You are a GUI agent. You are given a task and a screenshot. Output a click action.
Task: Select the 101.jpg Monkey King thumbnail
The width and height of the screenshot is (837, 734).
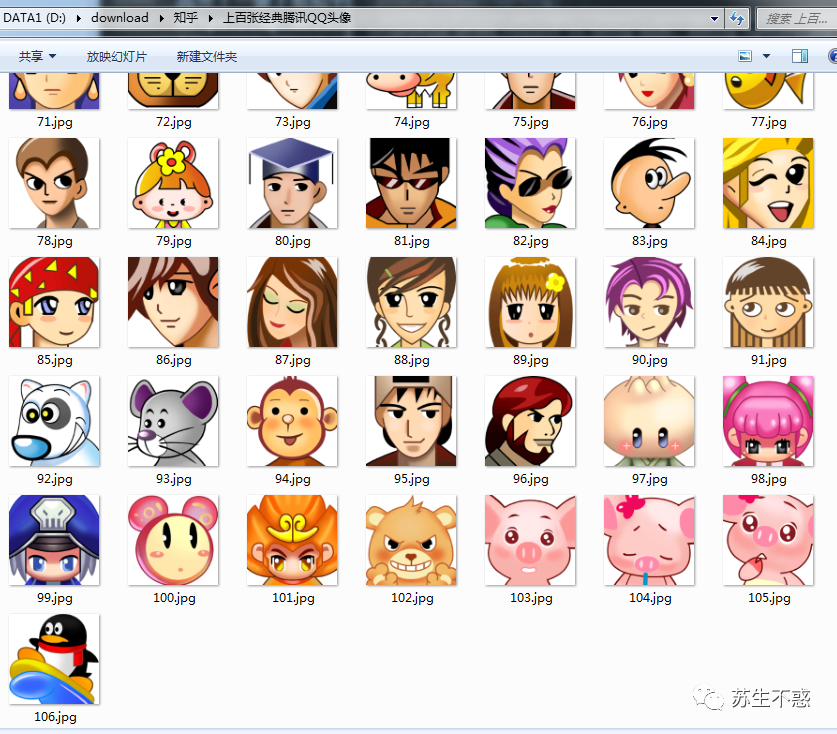(x=293, y=540)
